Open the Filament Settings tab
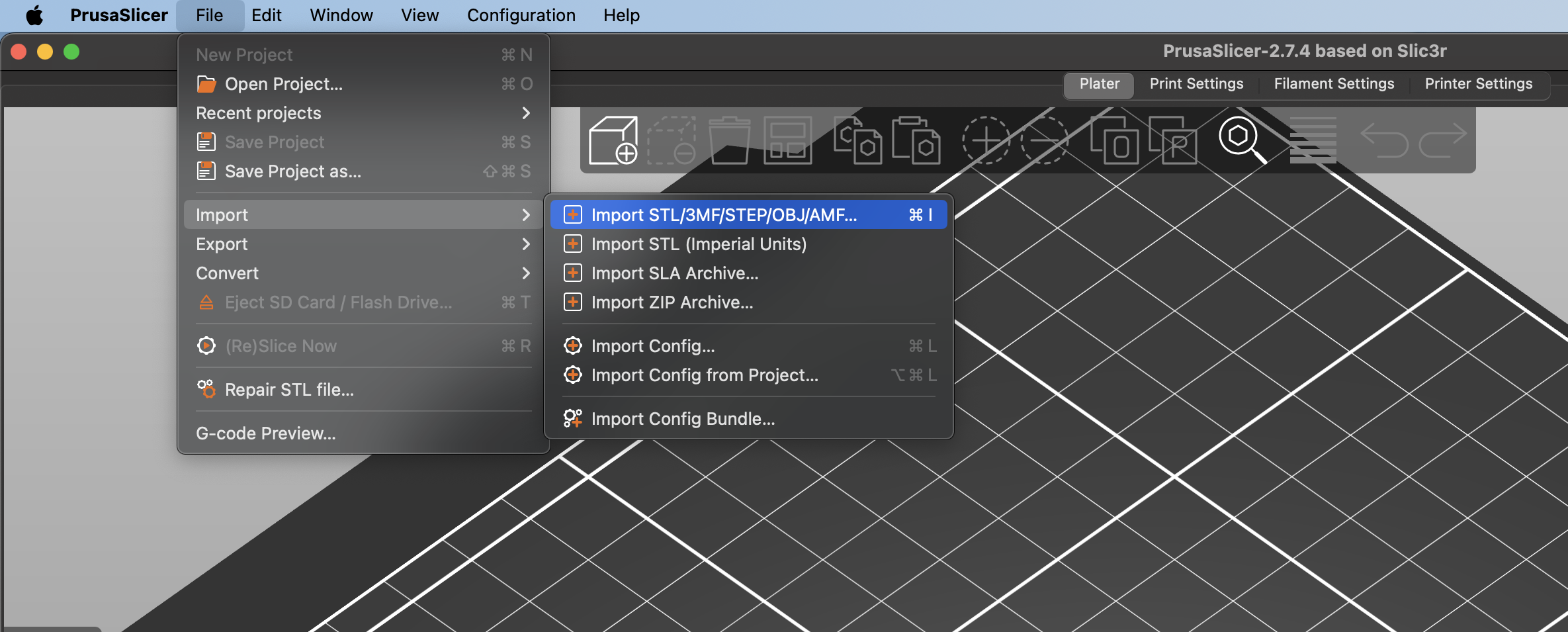Screen dimensions: 1568x632 (x=1334, y=84)
